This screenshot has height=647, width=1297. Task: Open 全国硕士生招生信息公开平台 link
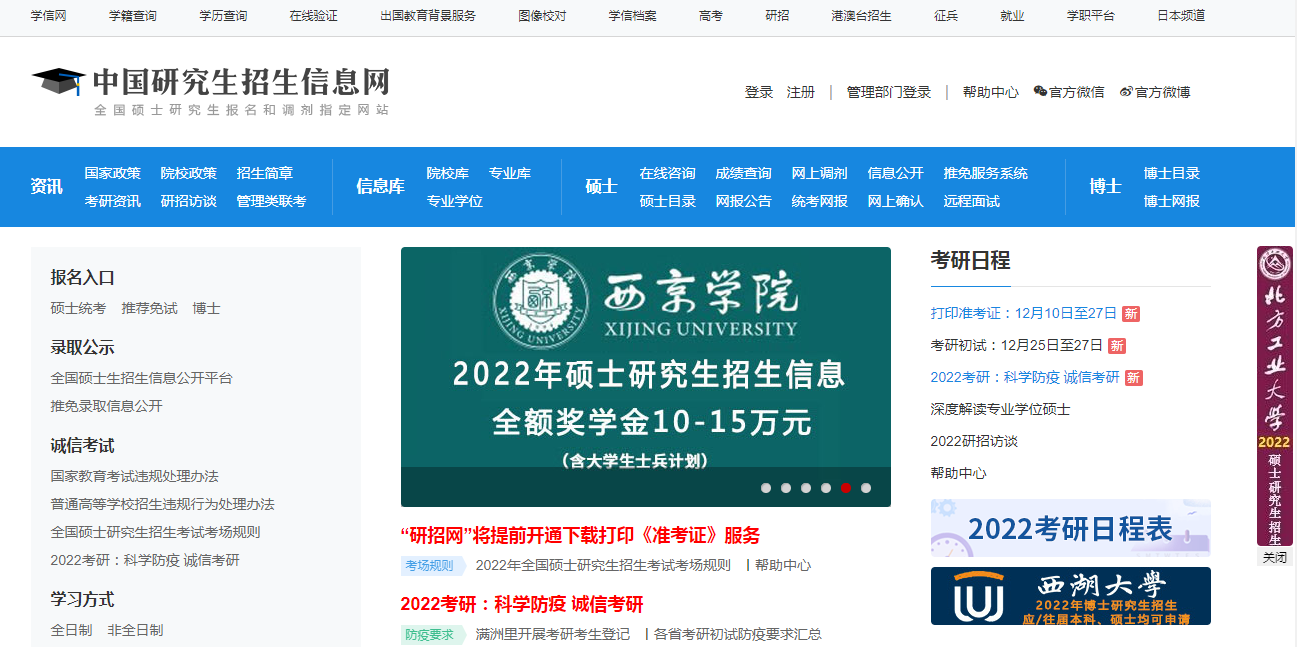(x=142, y=378)
